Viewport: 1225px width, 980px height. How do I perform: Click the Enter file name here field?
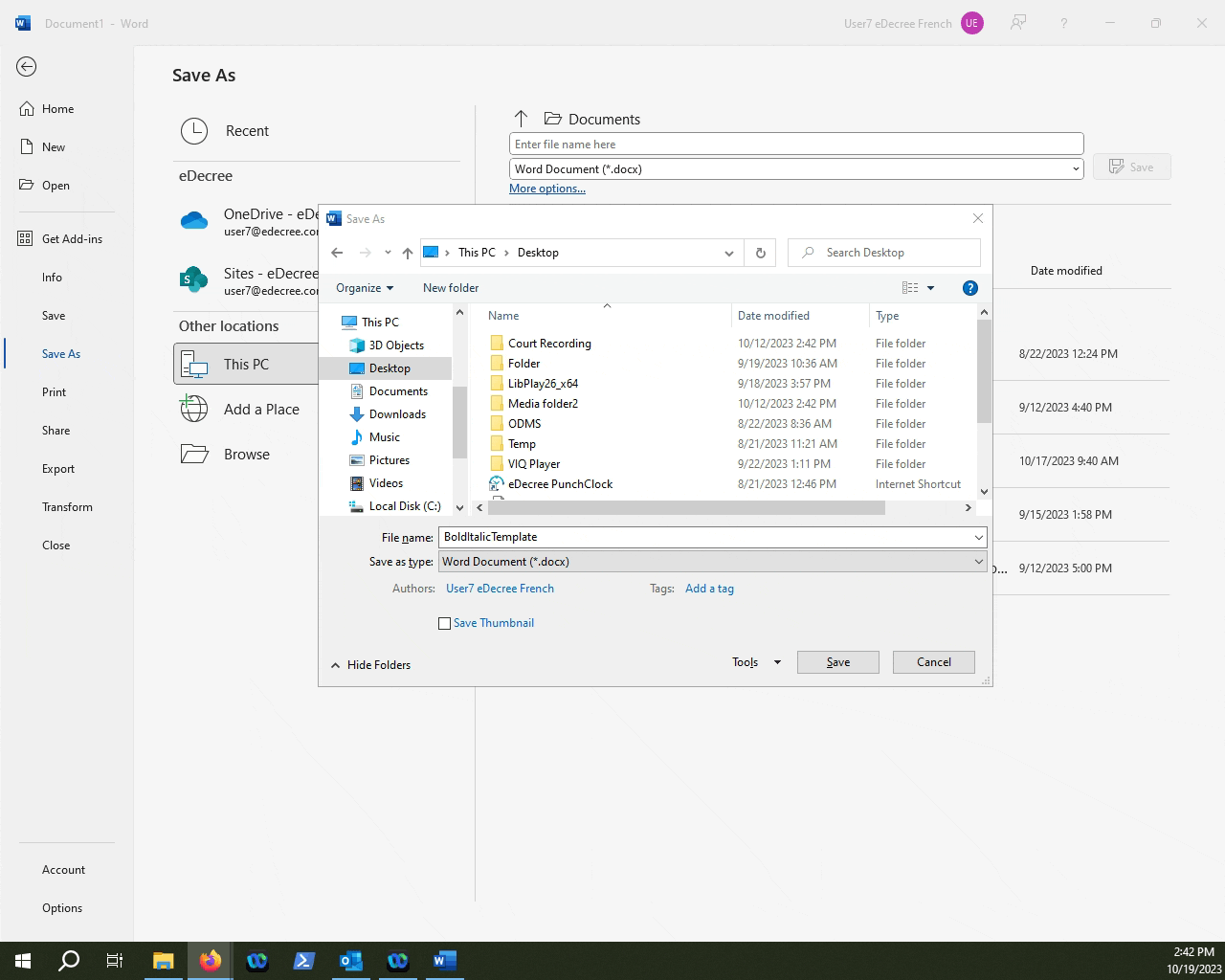pyautogui.click(x=796, y=145)
